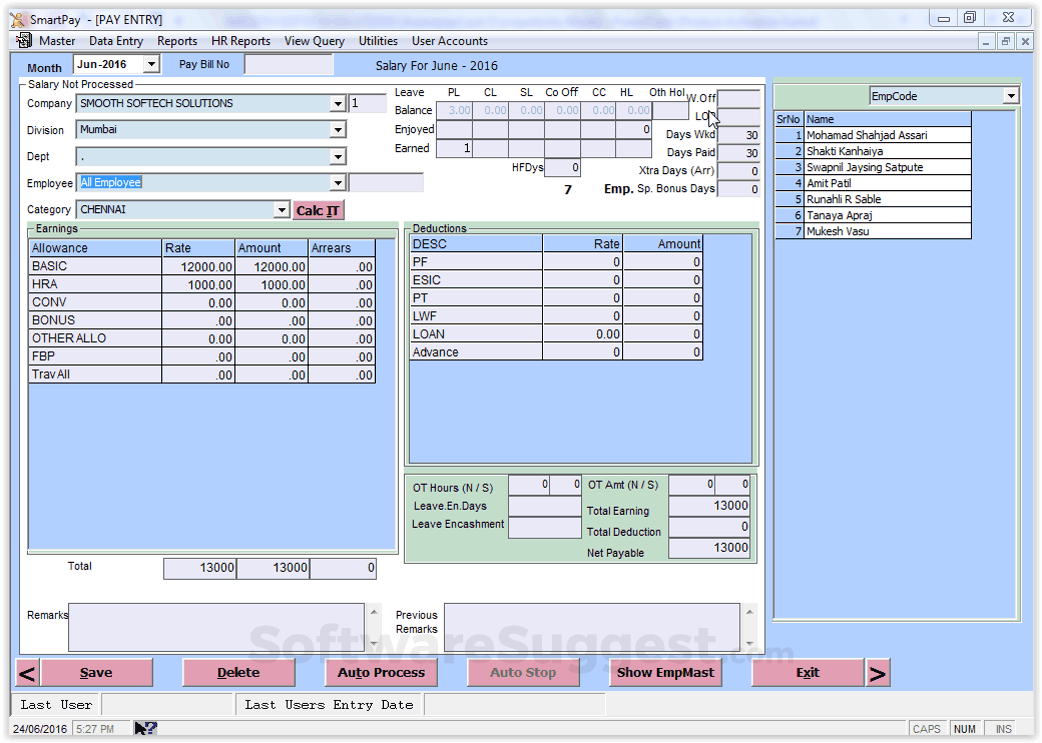
Task: Go to previous record with left arrow
Action: pos(27,673)
